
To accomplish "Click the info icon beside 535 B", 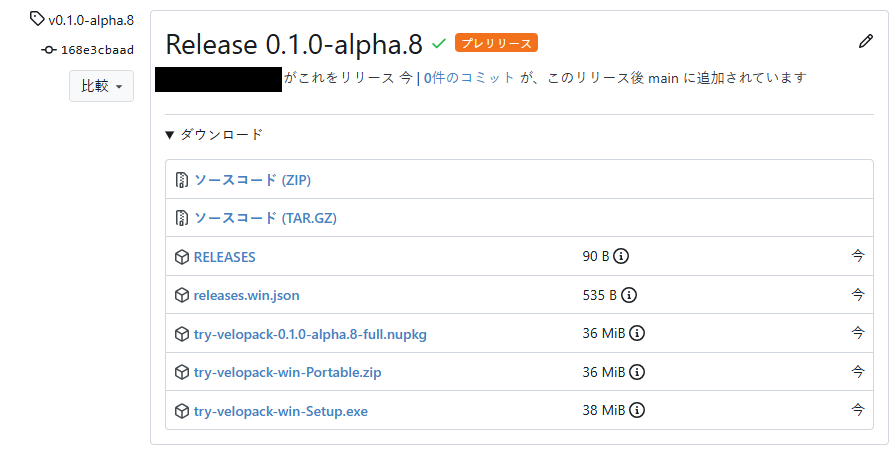I will (x=629, y=295).
